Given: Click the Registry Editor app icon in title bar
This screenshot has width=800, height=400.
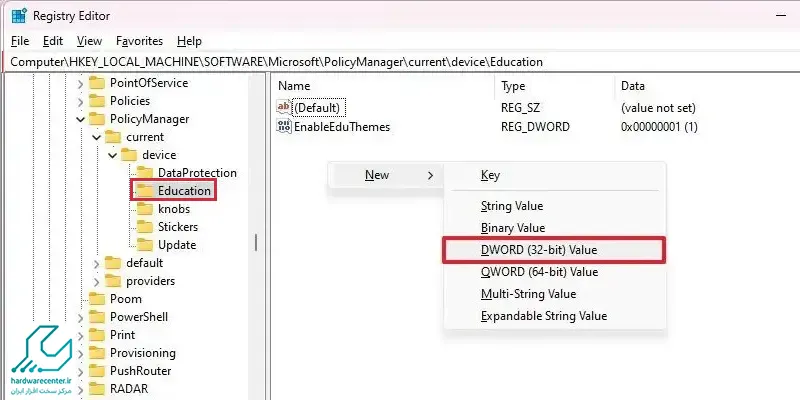Looking at the screenshot, I should [x=19, y=15].
